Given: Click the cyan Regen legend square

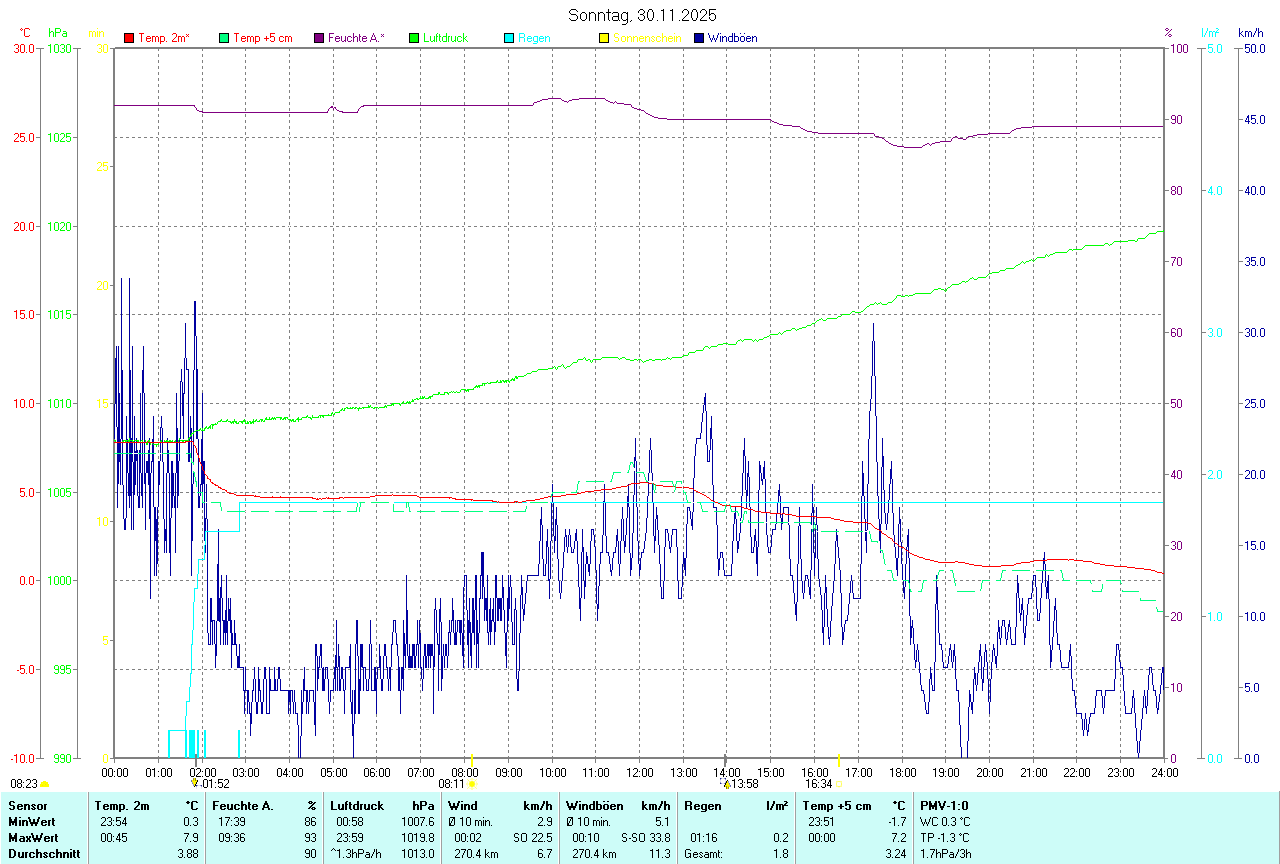Looking at the screenshot, I should pyautogui.click(x=509, y=38).
